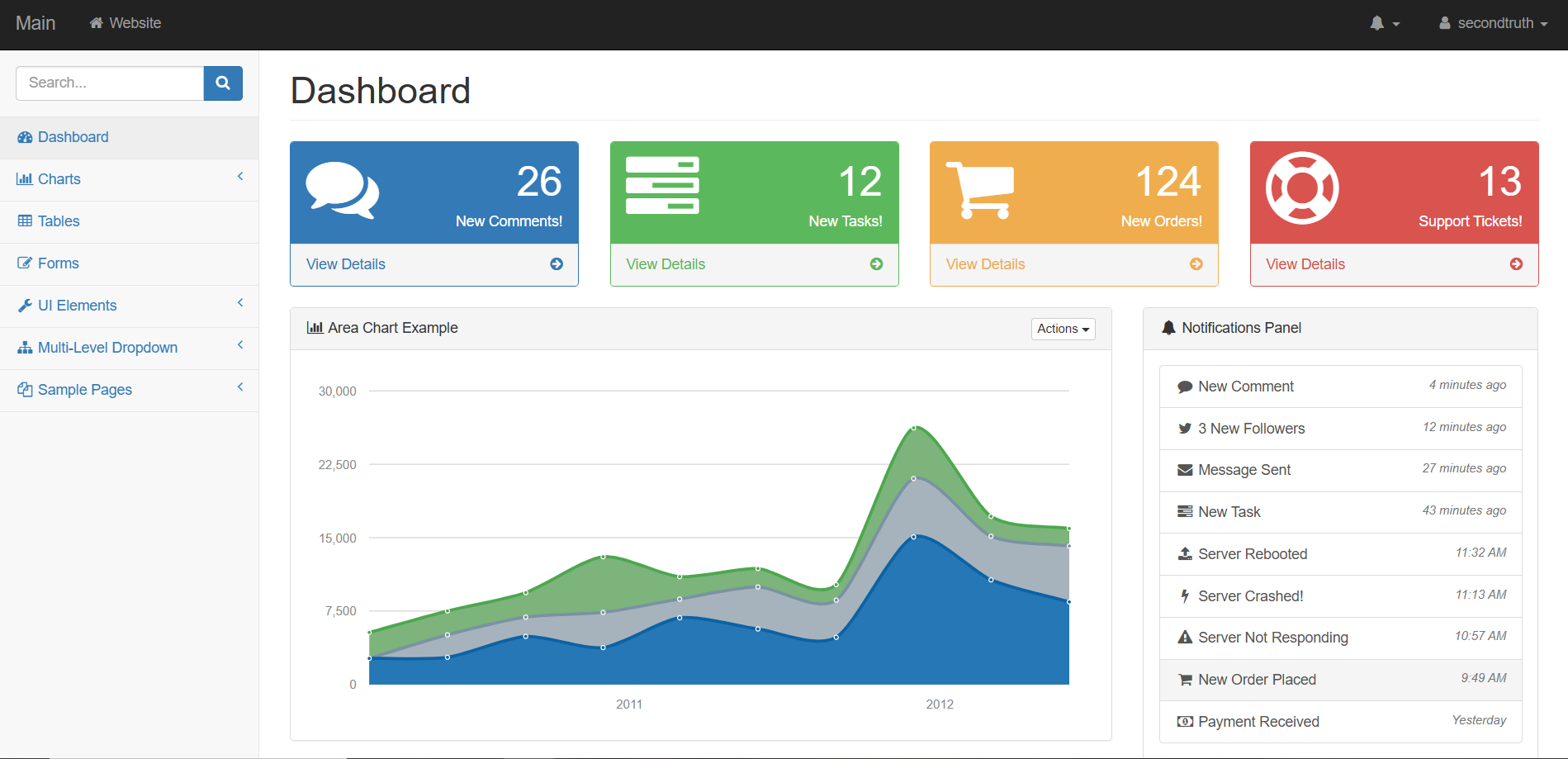Viewport: 1568px width, 759px height.
Task: Click the Dashboard gauge icon in sidebar
Action: coord(25,137)
